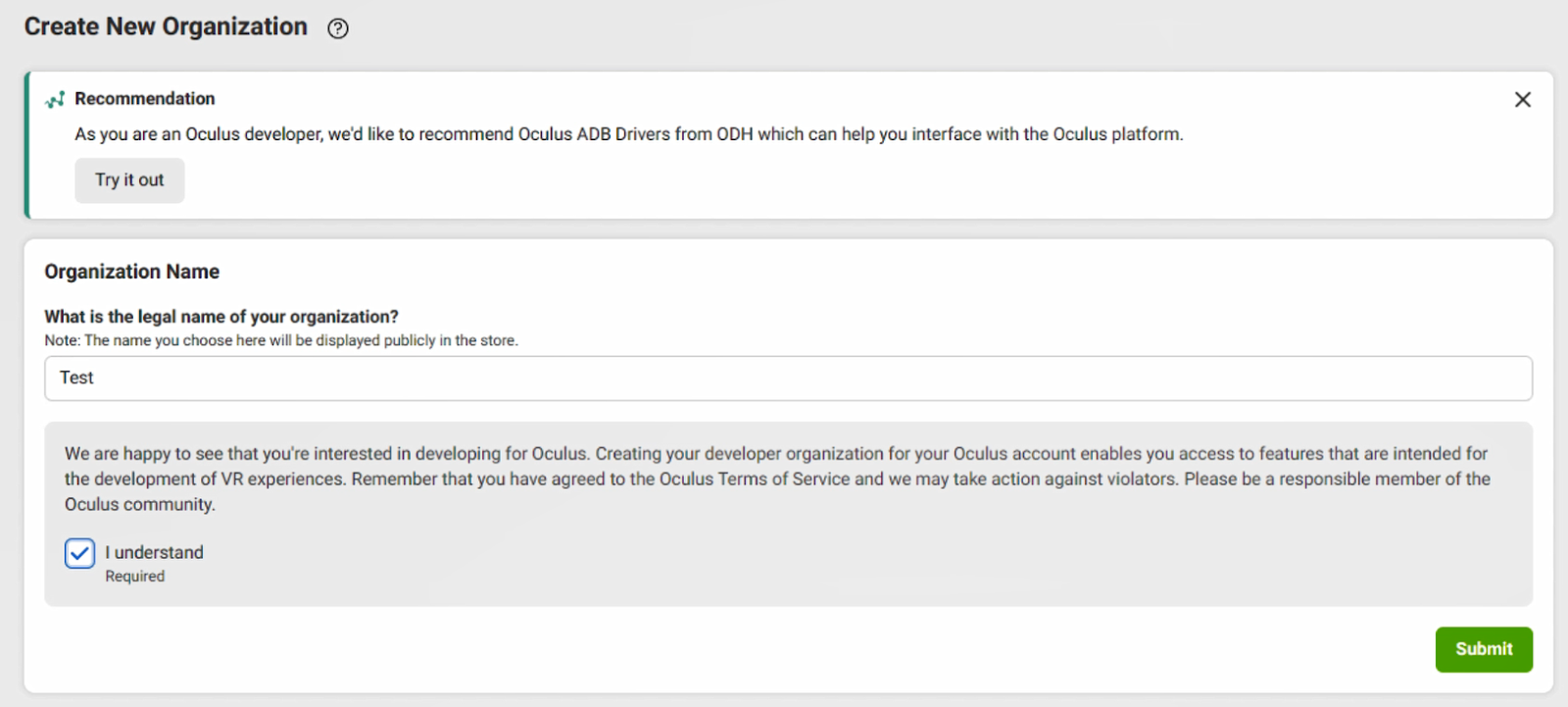Viewport: 1568px width, 707px height.
Task: Click the legal name question label
Action: (221, 317)
